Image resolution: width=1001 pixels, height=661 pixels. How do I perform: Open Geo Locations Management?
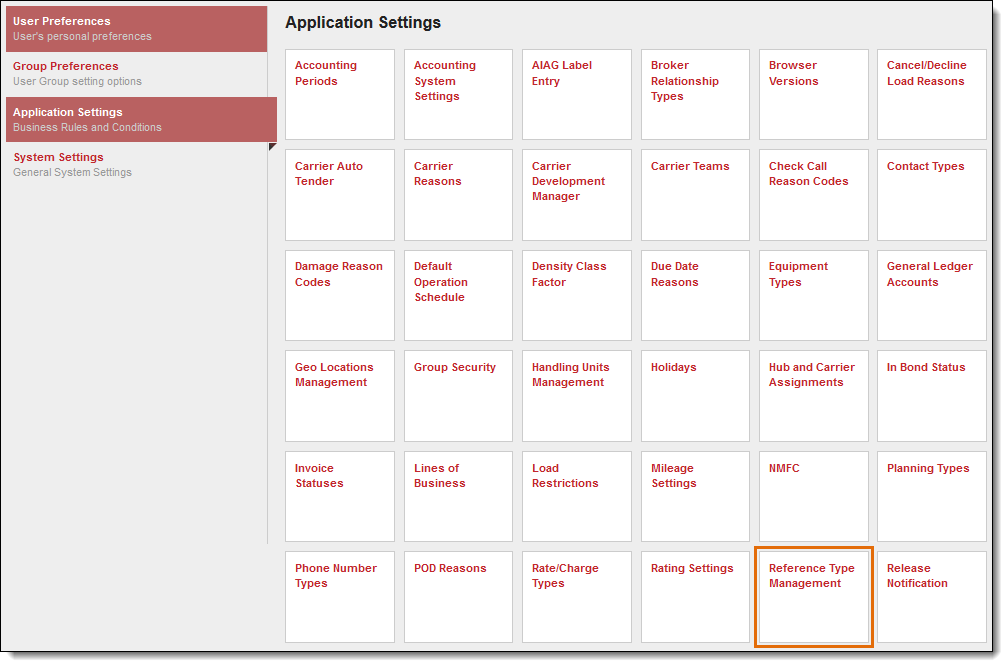[339, 396]
